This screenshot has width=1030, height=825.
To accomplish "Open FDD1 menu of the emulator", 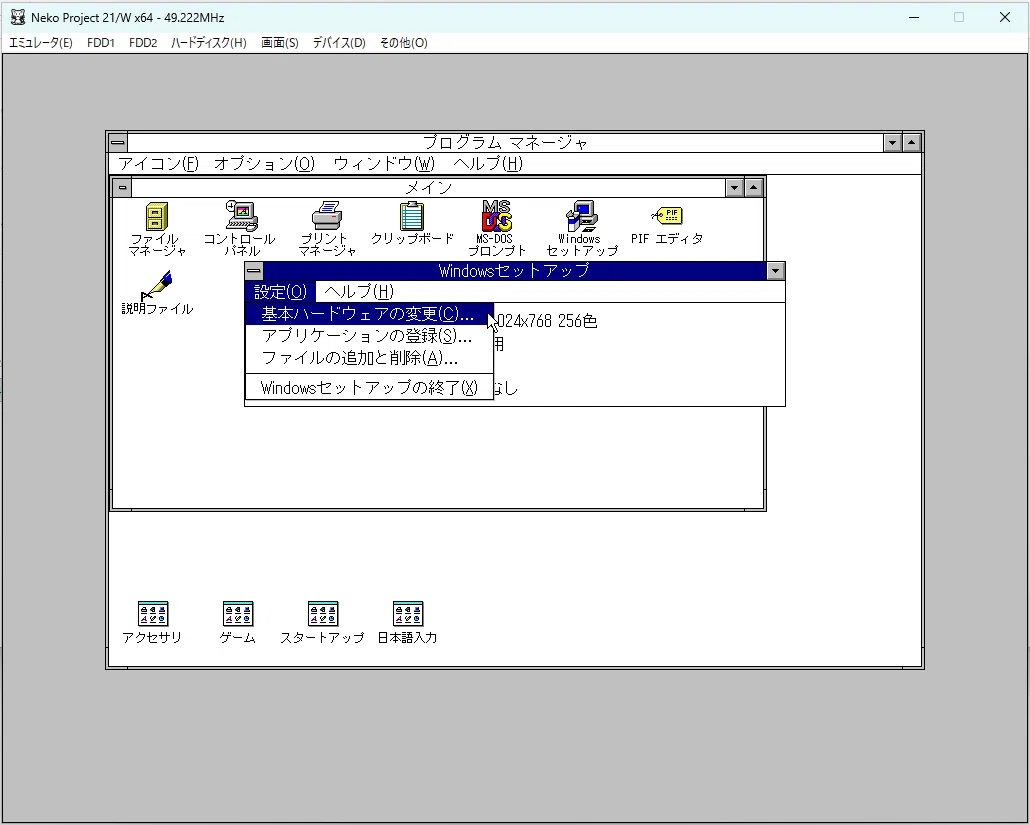I will 101,43.
